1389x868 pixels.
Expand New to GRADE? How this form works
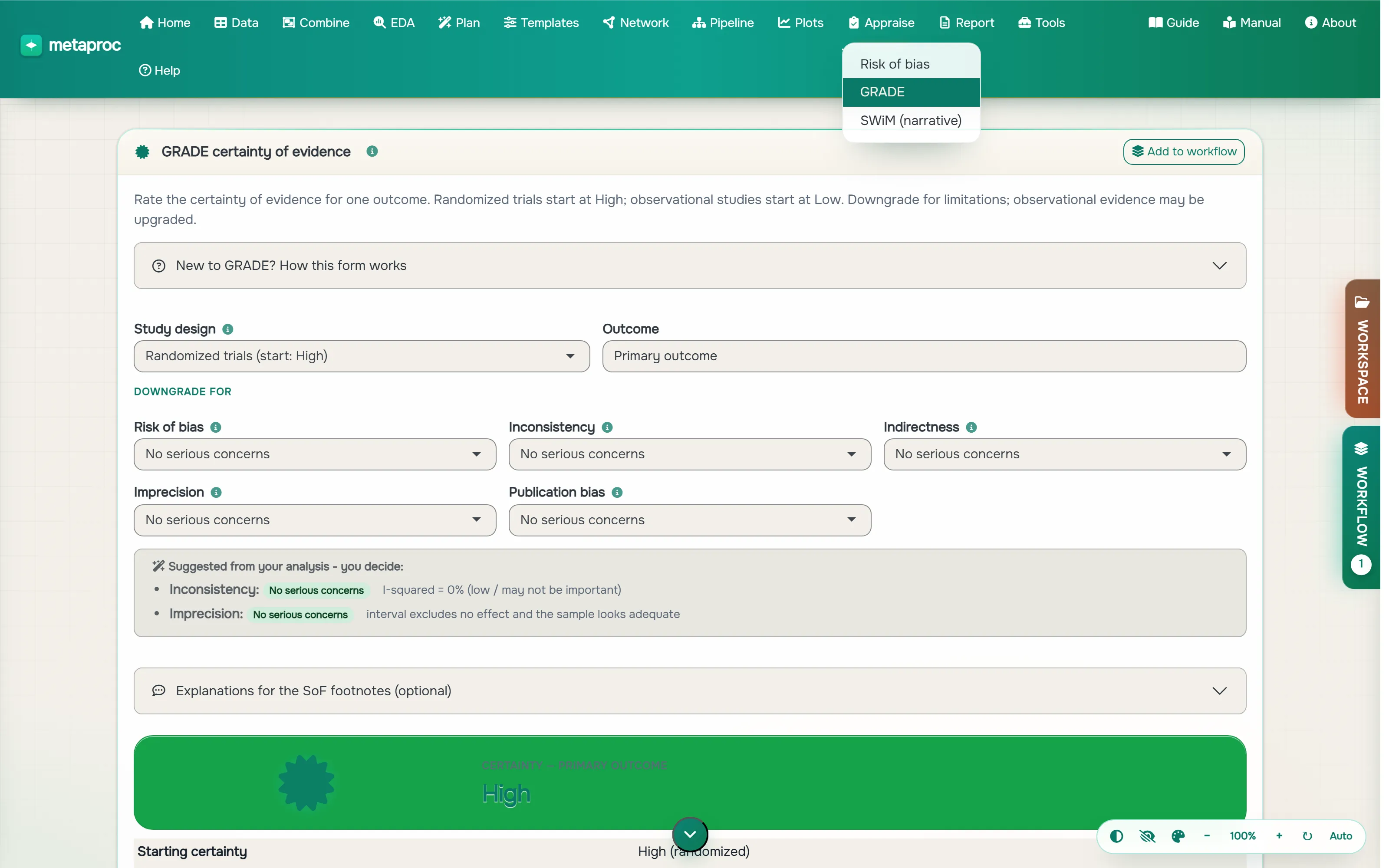coord(689,266)
